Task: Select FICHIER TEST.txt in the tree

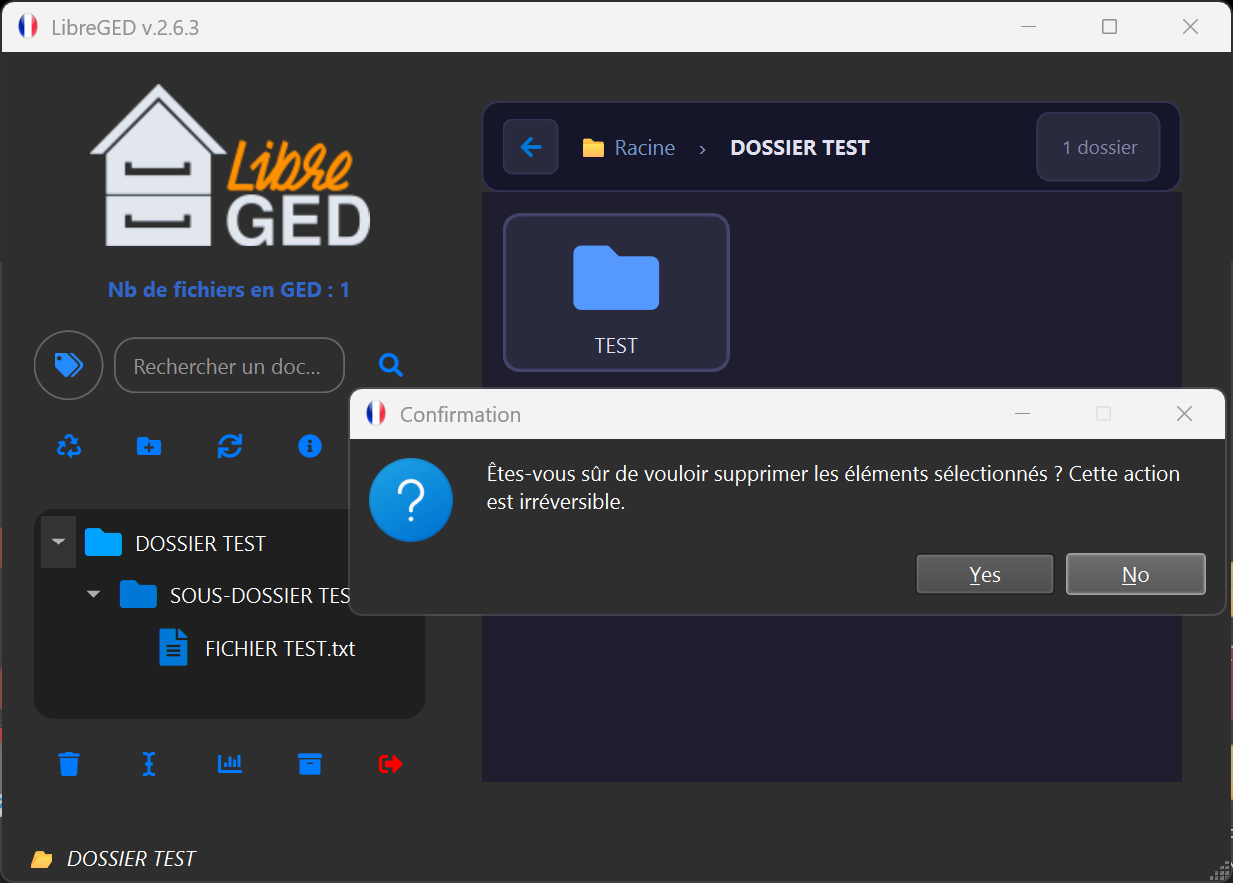Action: pos(279,649)
